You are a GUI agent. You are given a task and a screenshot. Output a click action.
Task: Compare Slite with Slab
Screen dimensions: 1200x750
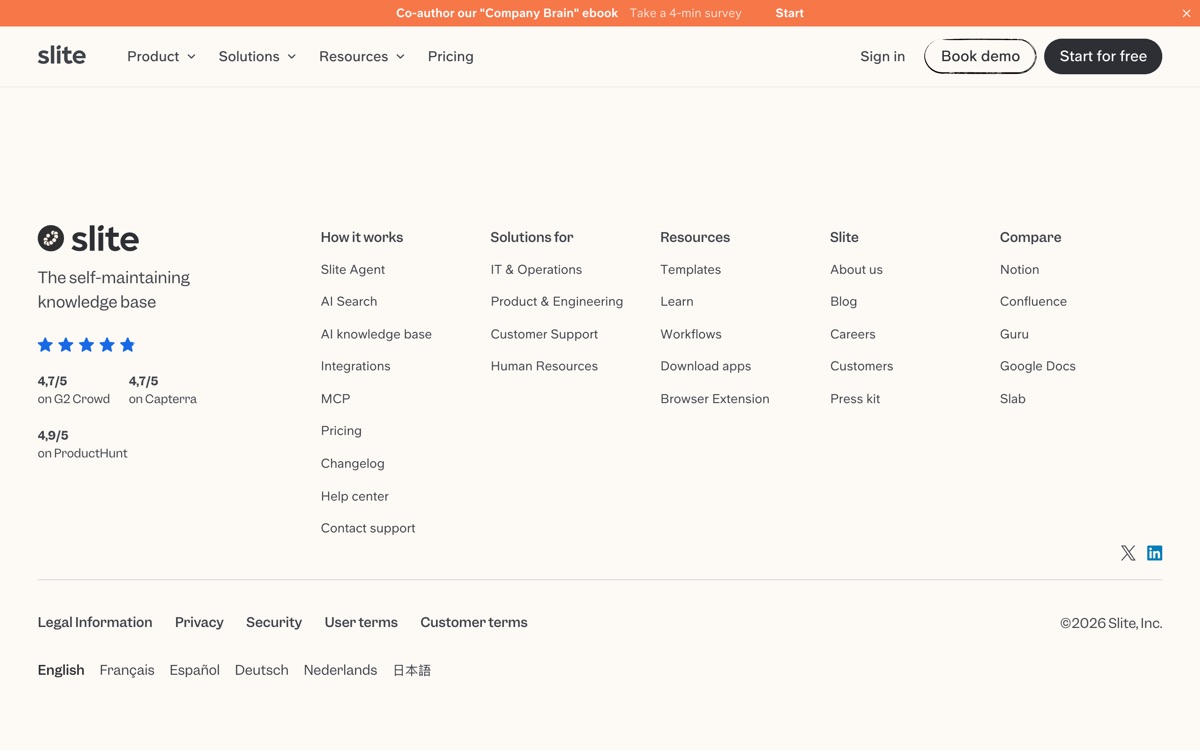[1013, 398]
